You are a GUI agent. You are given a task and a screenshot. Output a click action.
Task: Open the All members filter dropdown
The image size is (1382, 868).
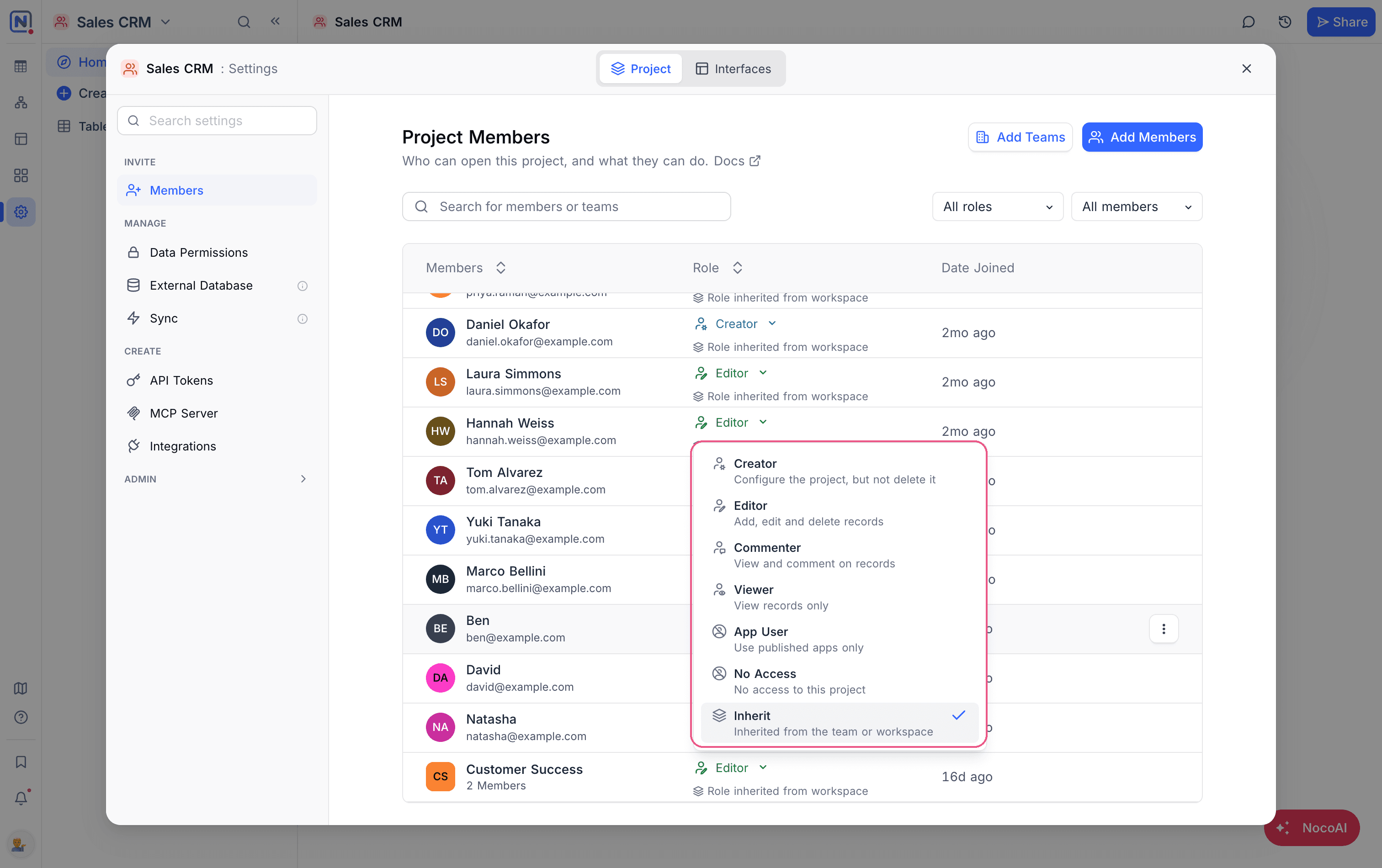point(1137,206)
